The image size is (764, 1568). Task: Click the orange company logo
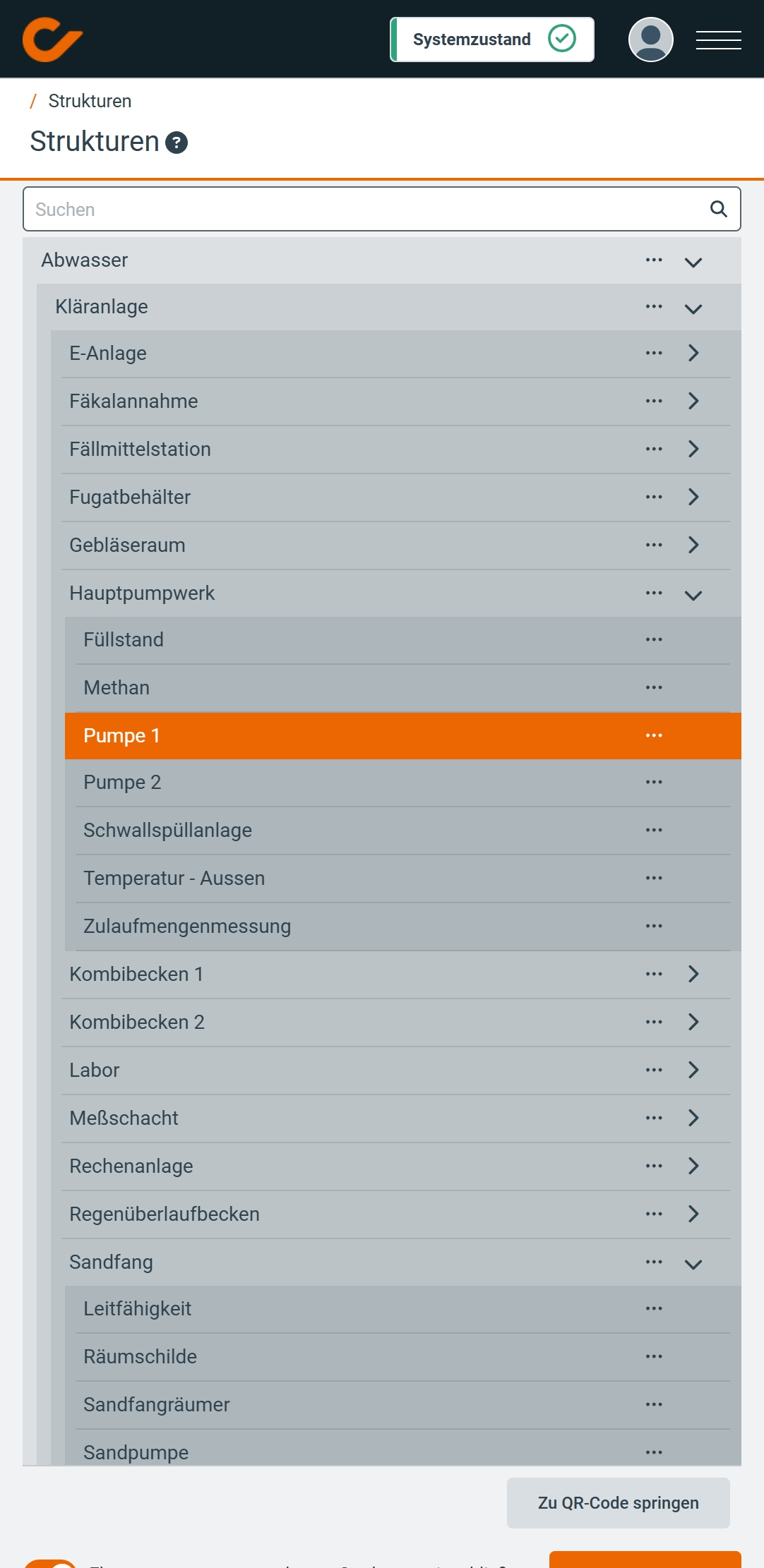pos(52,40)
